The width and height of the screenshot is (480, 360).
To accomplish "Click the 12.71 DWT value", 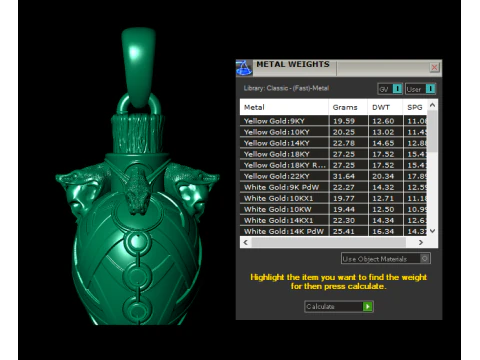I will [x=383, y=198].
